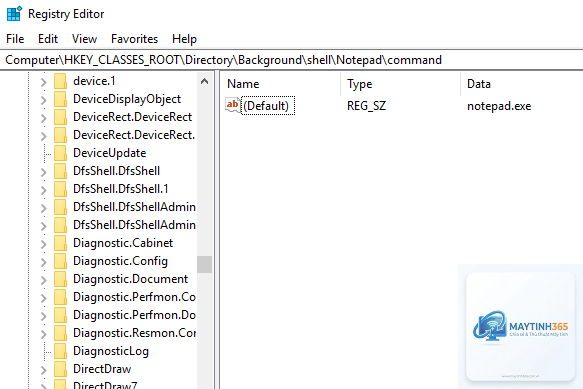Open the File menu
The width and height of the screenshot is (583, 389).
[15, 39]
